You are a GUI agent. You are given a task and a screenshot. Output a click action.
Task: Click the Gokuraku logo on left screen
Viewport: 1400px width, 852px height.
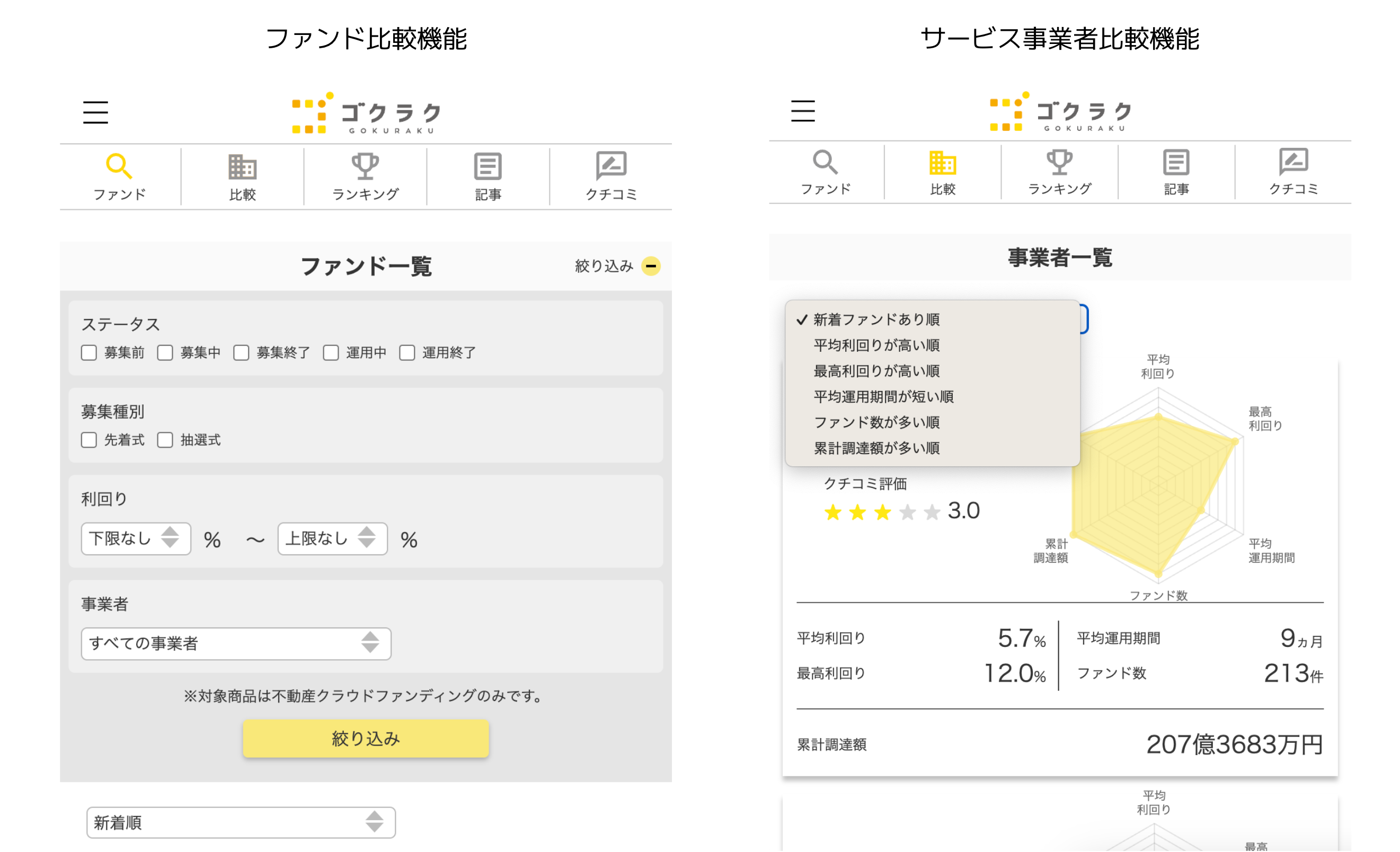pos(367,113)
